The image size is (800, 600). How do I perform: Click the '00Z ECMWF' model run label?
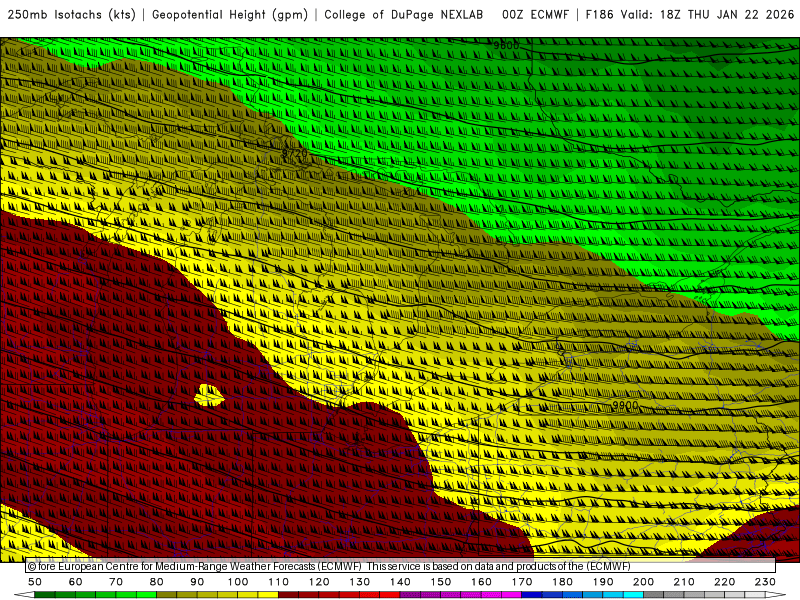[535, 15]
